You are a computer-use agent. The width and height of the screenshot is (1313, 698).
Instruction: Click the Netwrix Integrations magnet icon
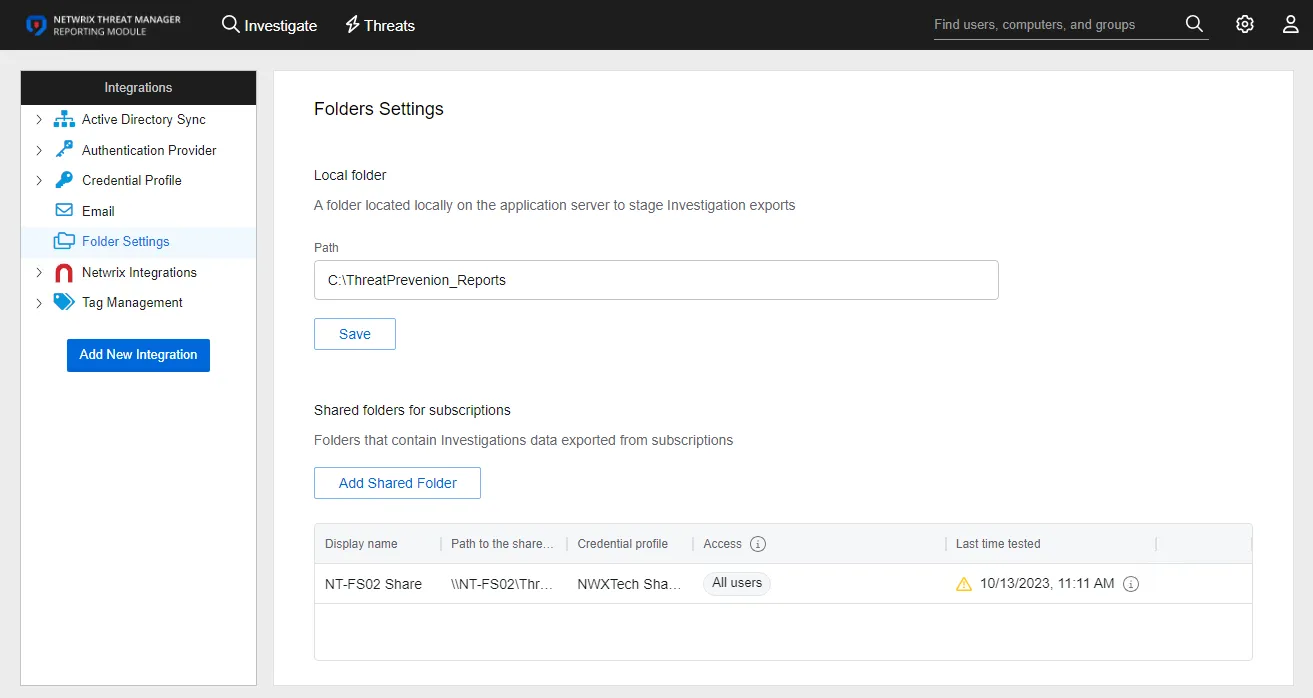click(64, 272)
